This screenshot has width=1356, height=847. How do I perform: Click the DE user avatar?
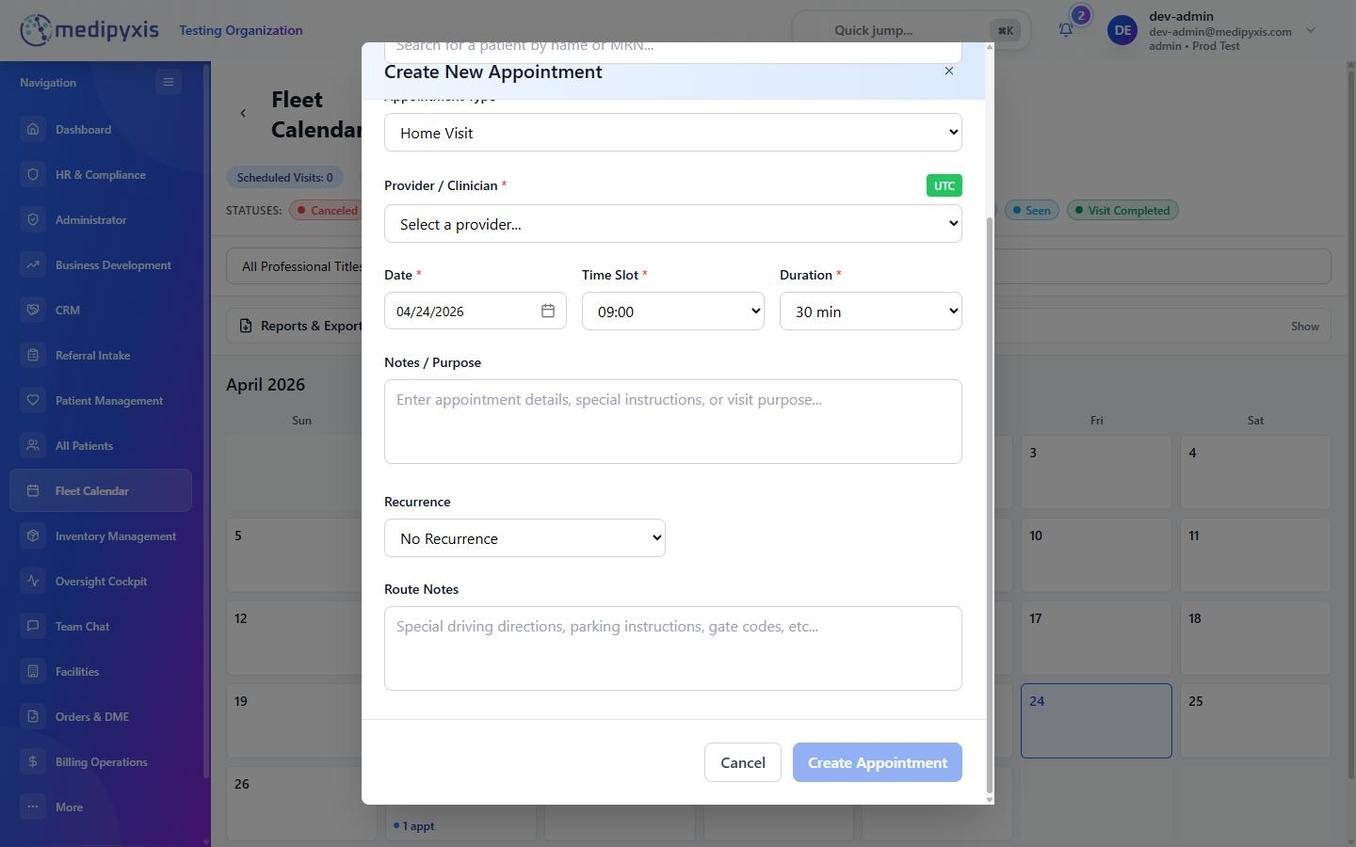[x=1123, y=30]
